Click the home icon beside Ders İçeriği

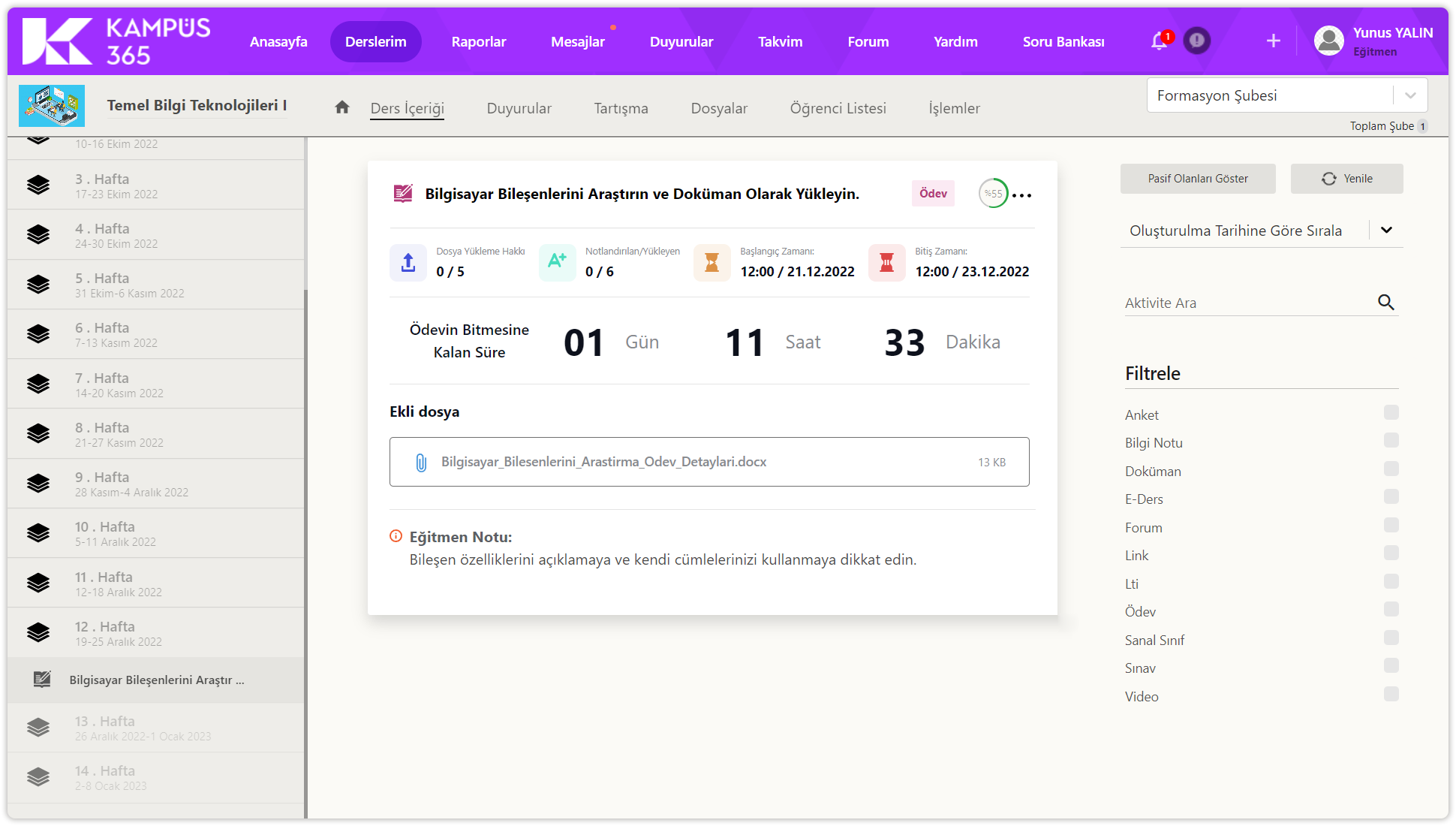342,107
